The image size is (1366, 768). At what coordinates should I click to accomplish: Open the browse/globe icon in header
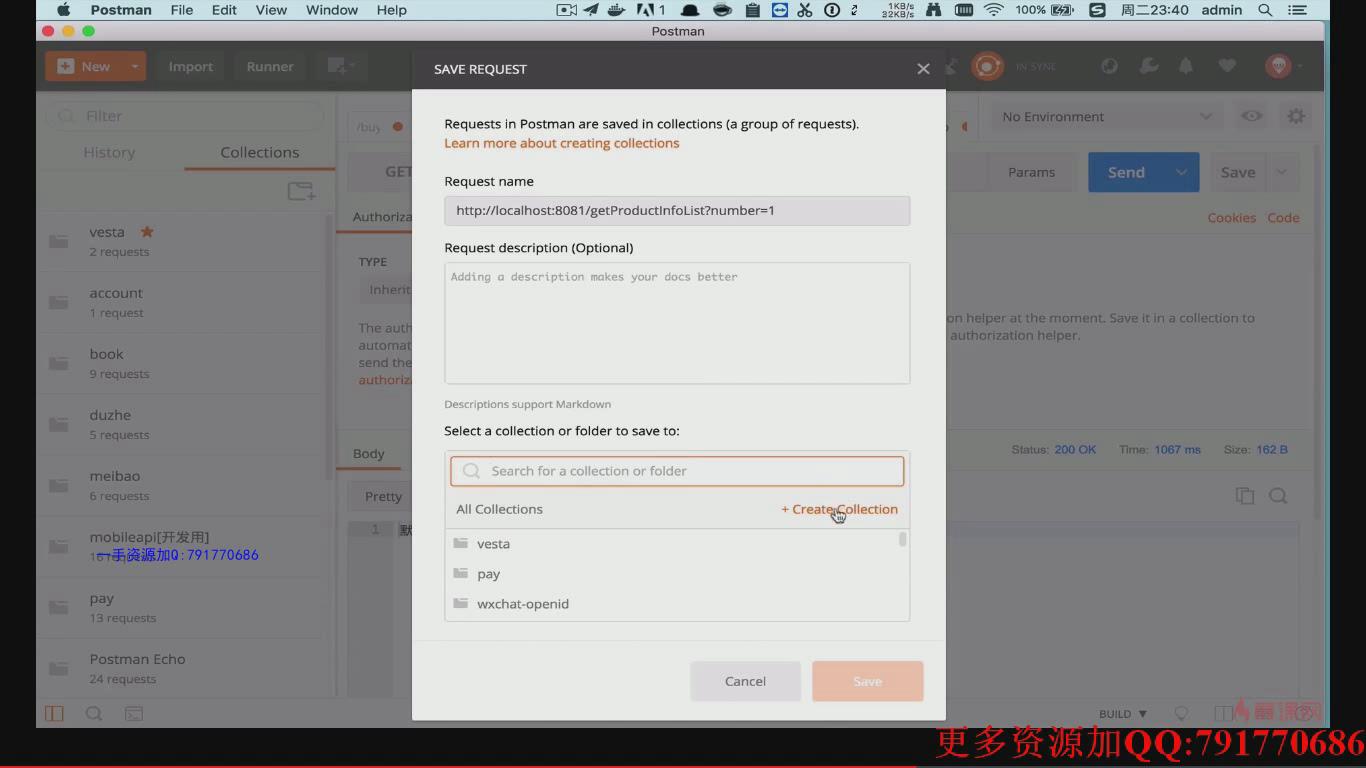pos(1109,66)
